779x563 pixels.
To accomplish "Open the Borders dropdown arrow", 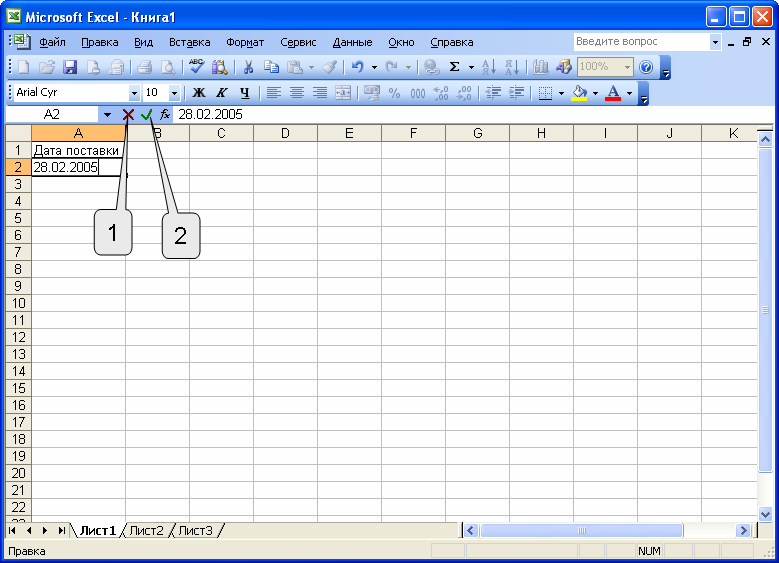I will point(561,93).
